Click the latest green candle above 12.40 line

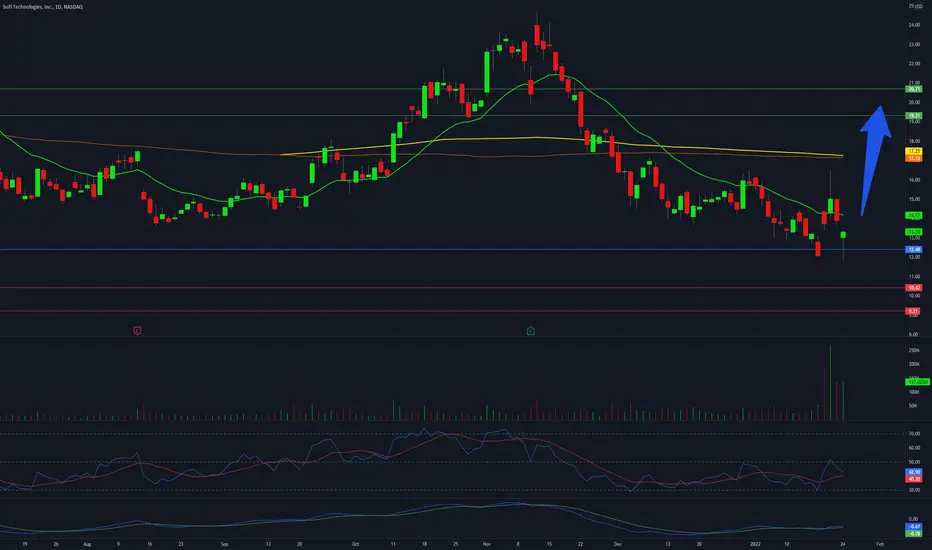coord(843,235)
